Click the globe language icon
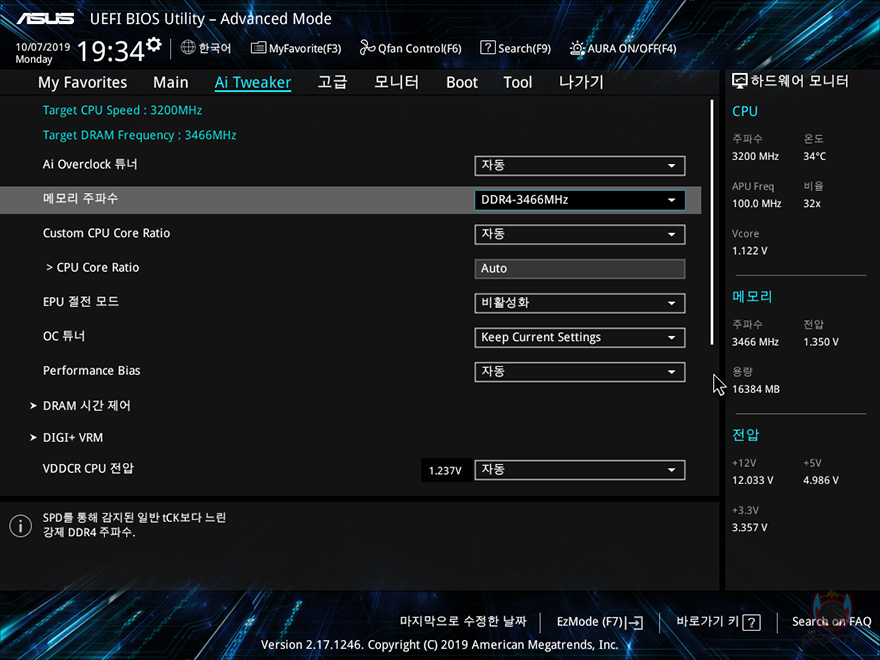 tap(188, 48)
